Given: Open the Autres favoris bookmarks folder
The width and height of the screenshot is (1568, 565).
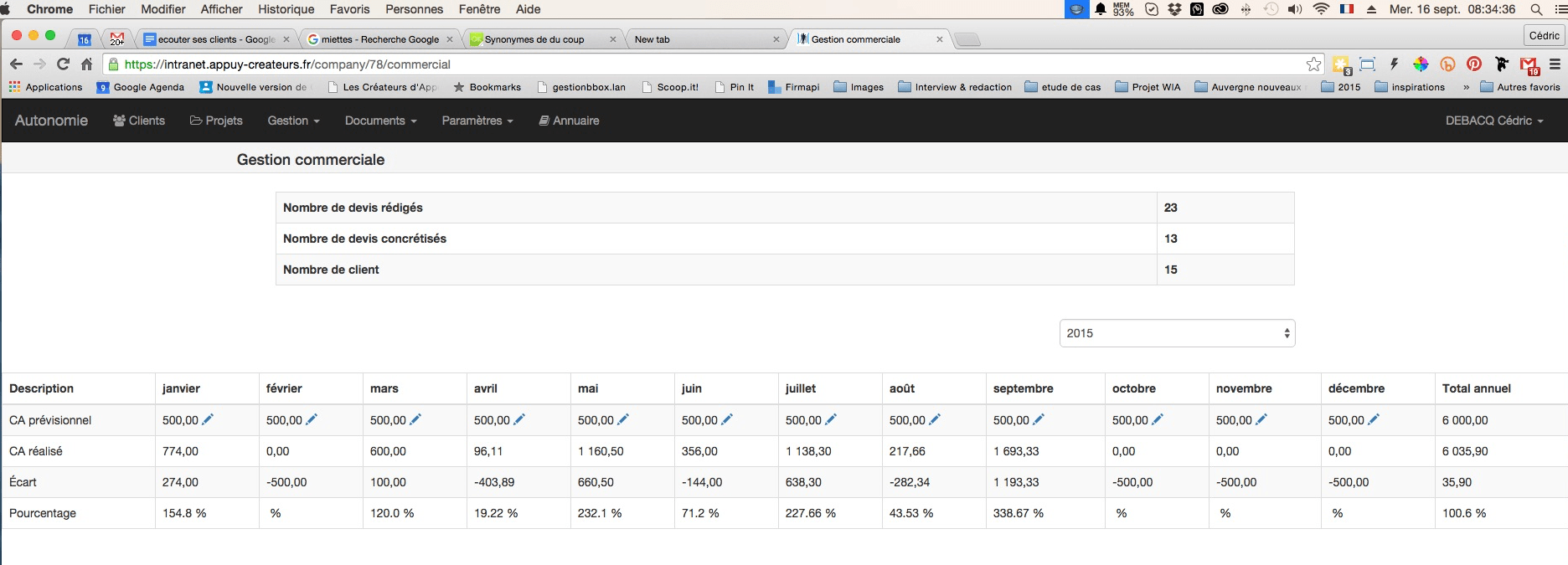Looking at the screenshot, I should pos(1520,87).
